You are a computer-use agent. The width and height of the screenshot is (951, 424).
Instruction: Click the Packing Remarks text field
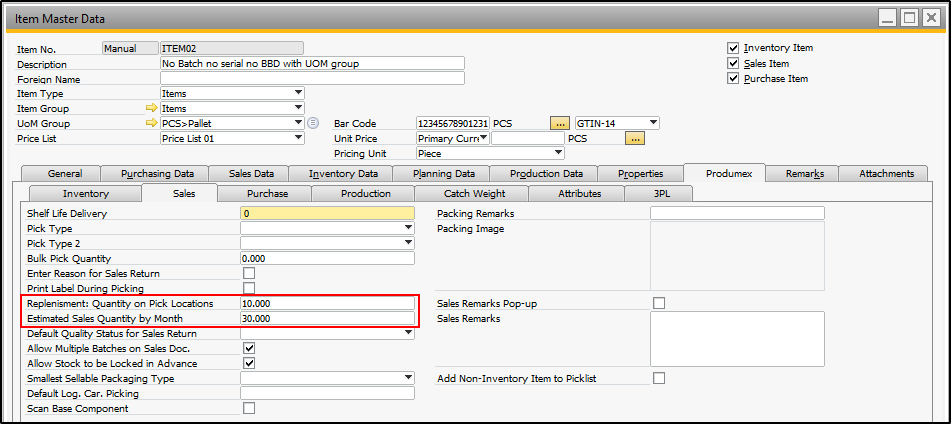point(737,213)
